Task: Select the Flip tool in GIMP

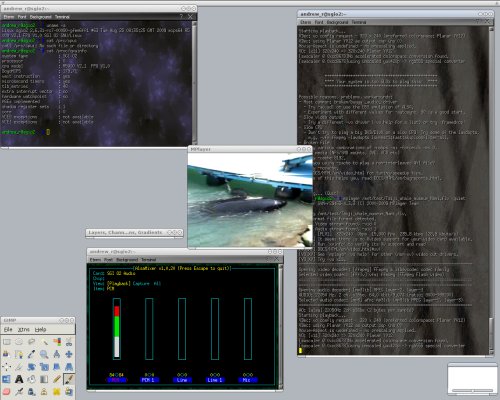Action: 7,379
